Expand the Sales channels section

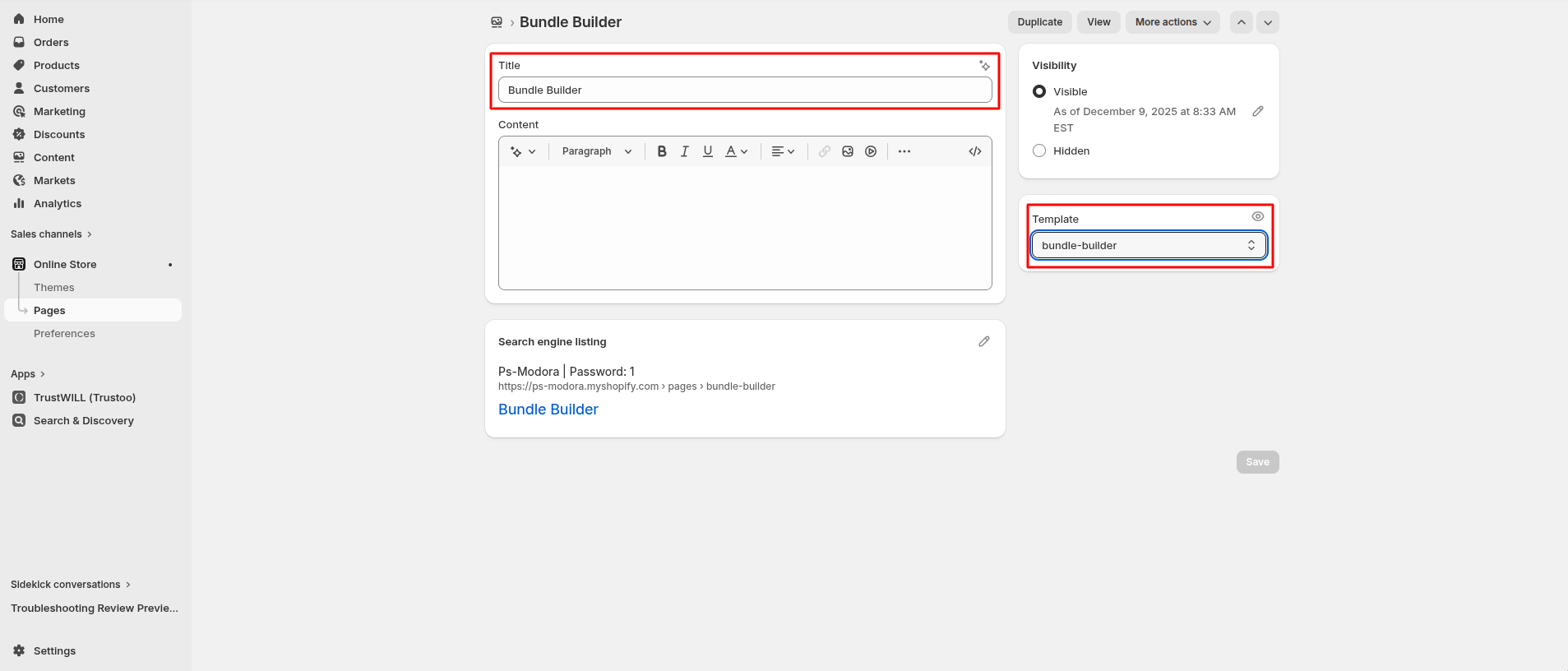51,234
